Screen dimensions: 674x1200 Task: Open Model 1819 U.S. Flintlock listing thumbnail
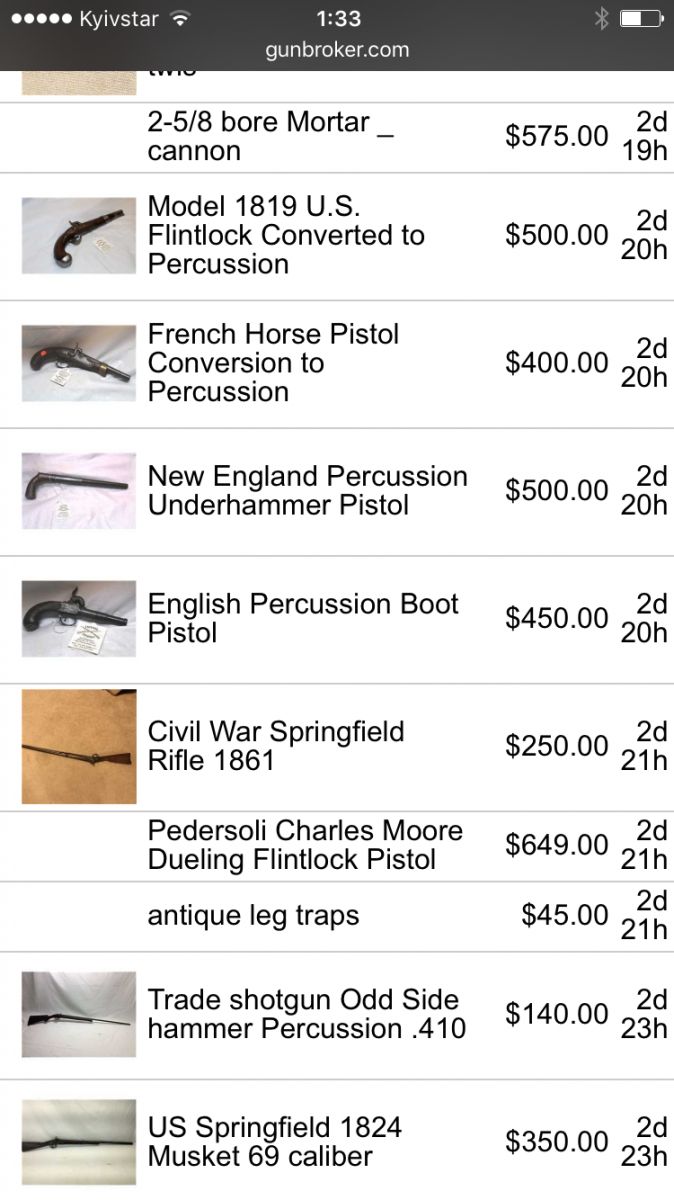coord(78,236)
